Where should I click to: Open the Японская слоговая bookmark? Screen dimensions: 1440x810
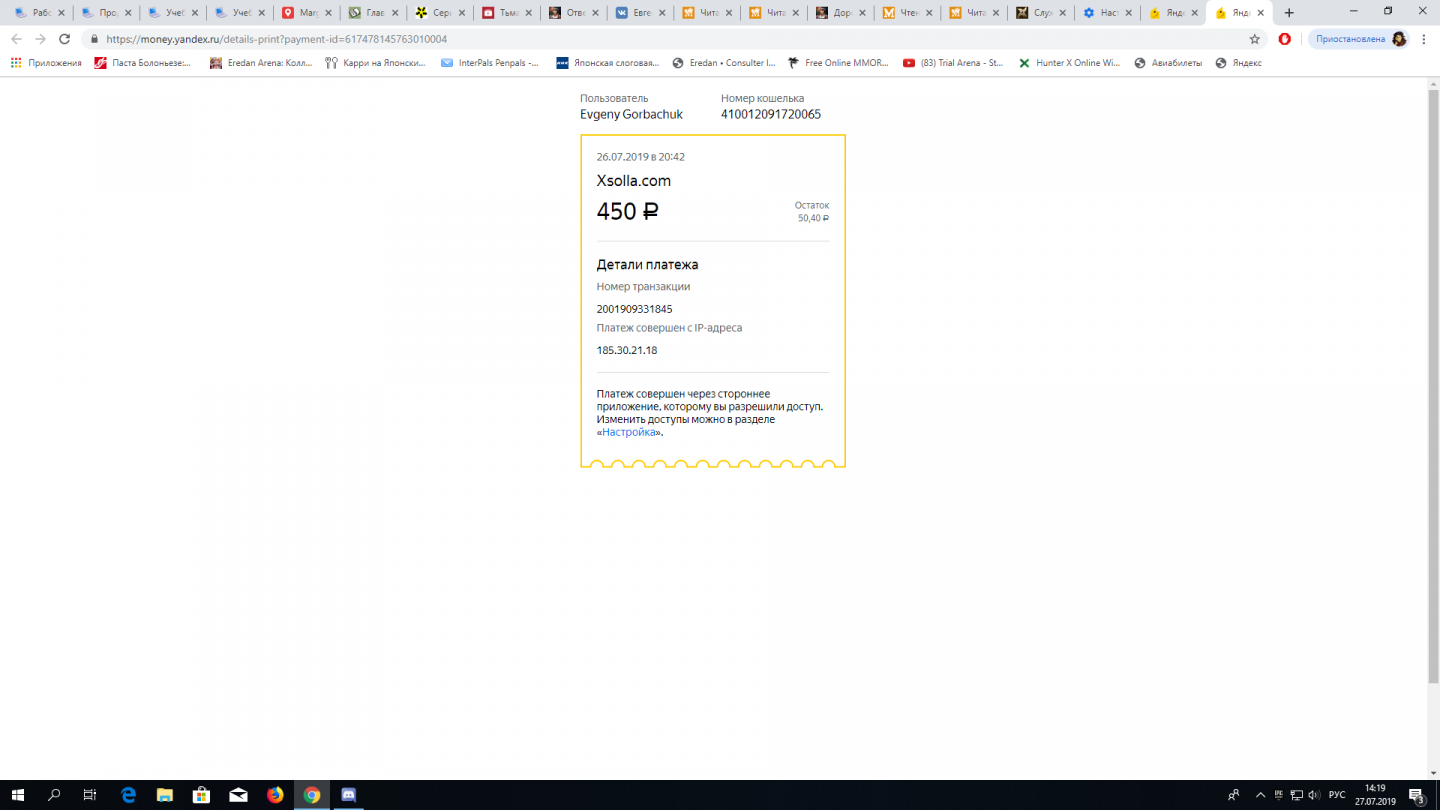tap(607, 63)
